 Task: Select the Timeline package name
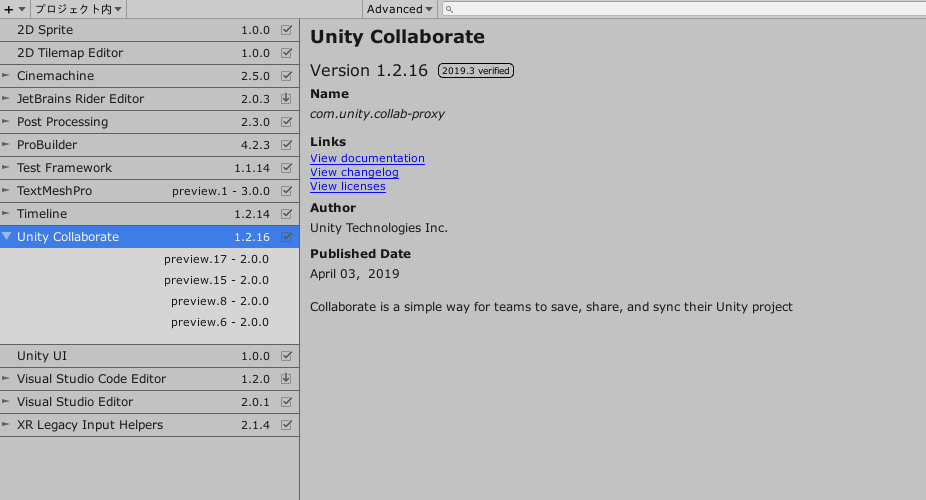(41, 214)
